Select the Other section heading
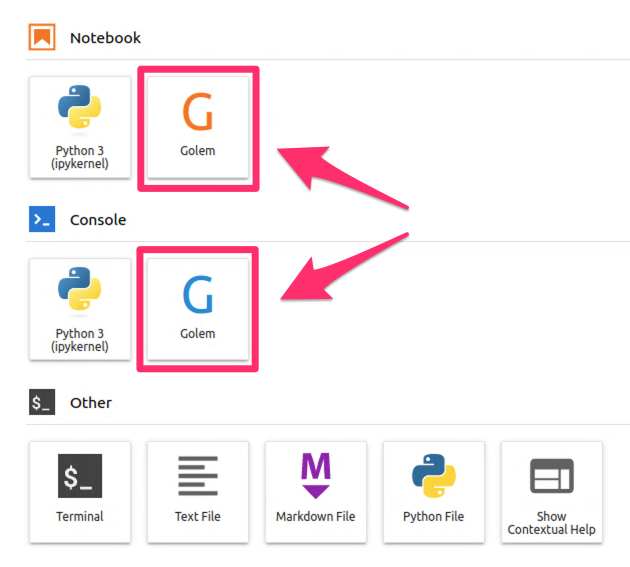 [91, 403]
